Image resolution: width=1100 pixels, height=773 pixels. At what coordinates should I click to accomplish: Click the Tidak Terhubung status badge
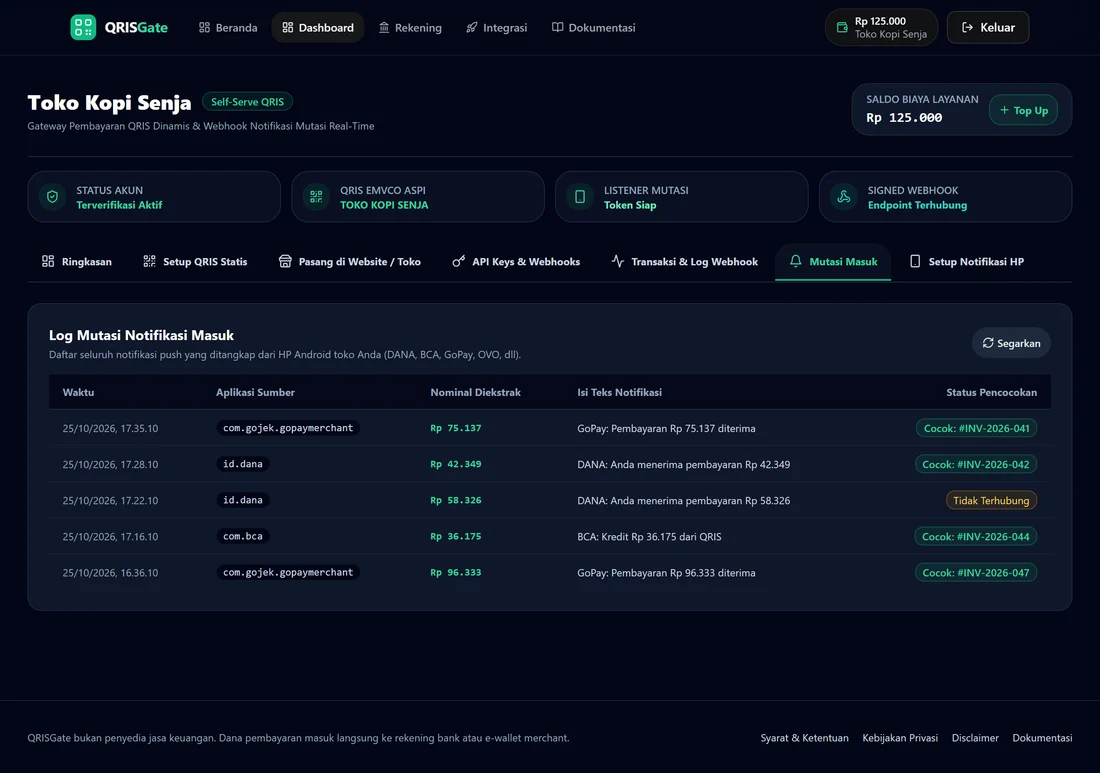tap(991, 500)
